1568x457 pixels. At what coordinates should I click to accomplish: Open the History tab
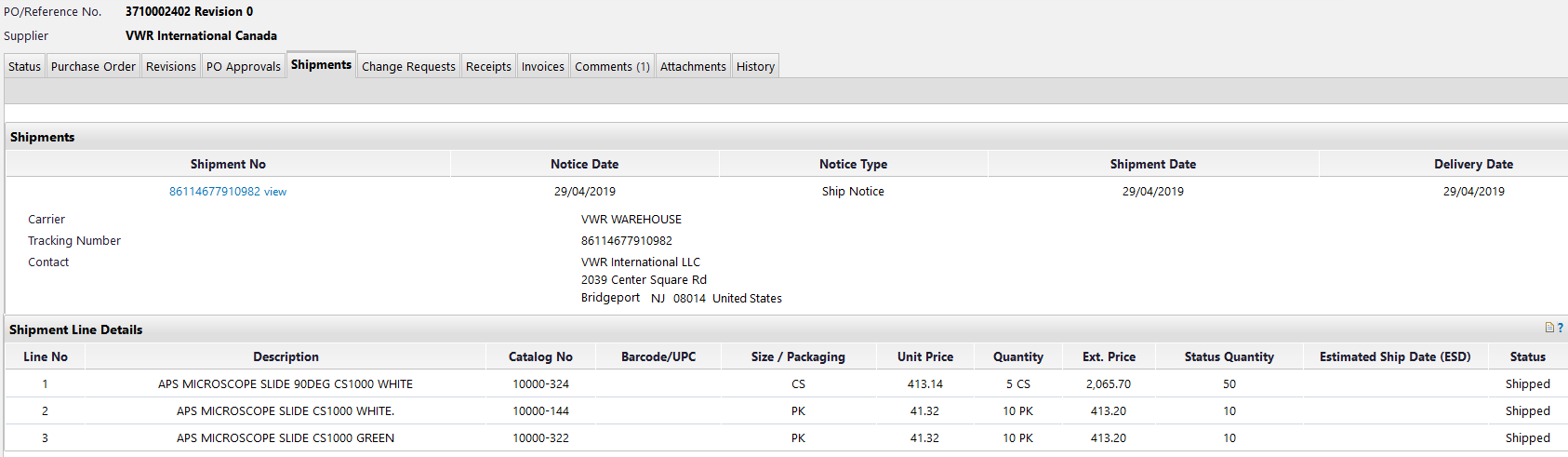coord(755,66)
